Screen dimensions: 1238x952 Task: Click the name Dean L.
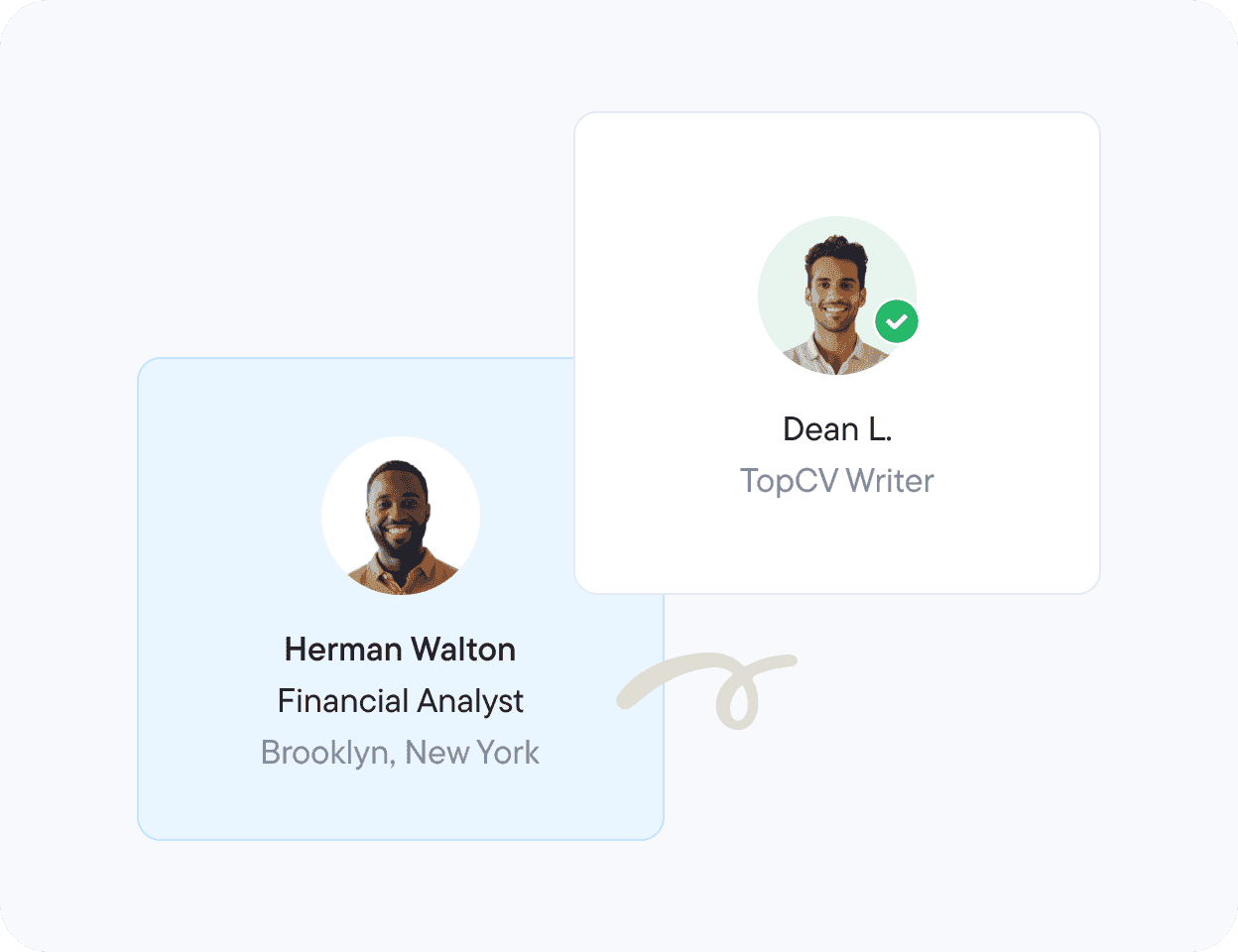pyautogui.click(x=837, y=429)
